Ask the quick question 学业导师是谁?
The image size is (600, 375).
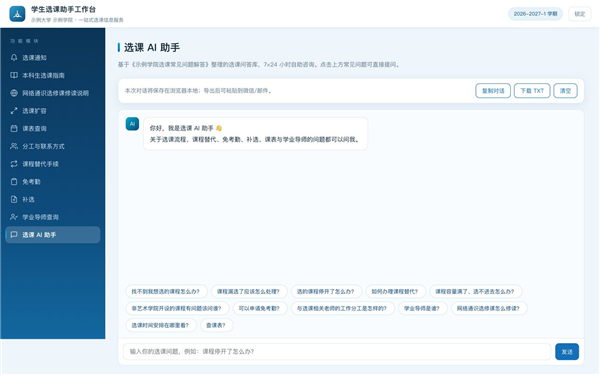click(x=422, y=308)
